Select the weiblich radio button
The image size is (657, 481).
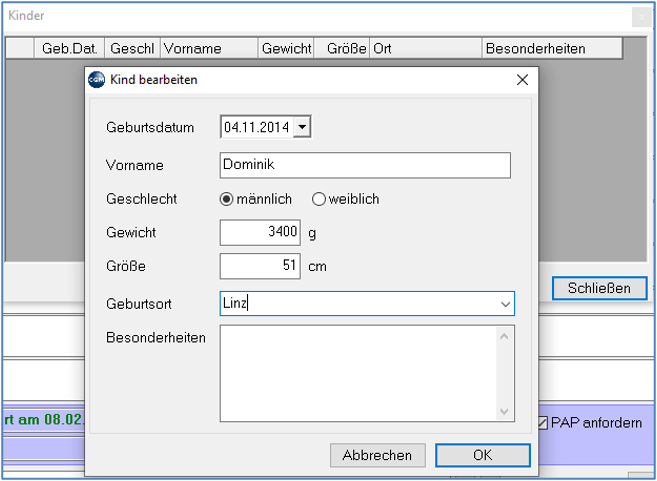[318, 199]
